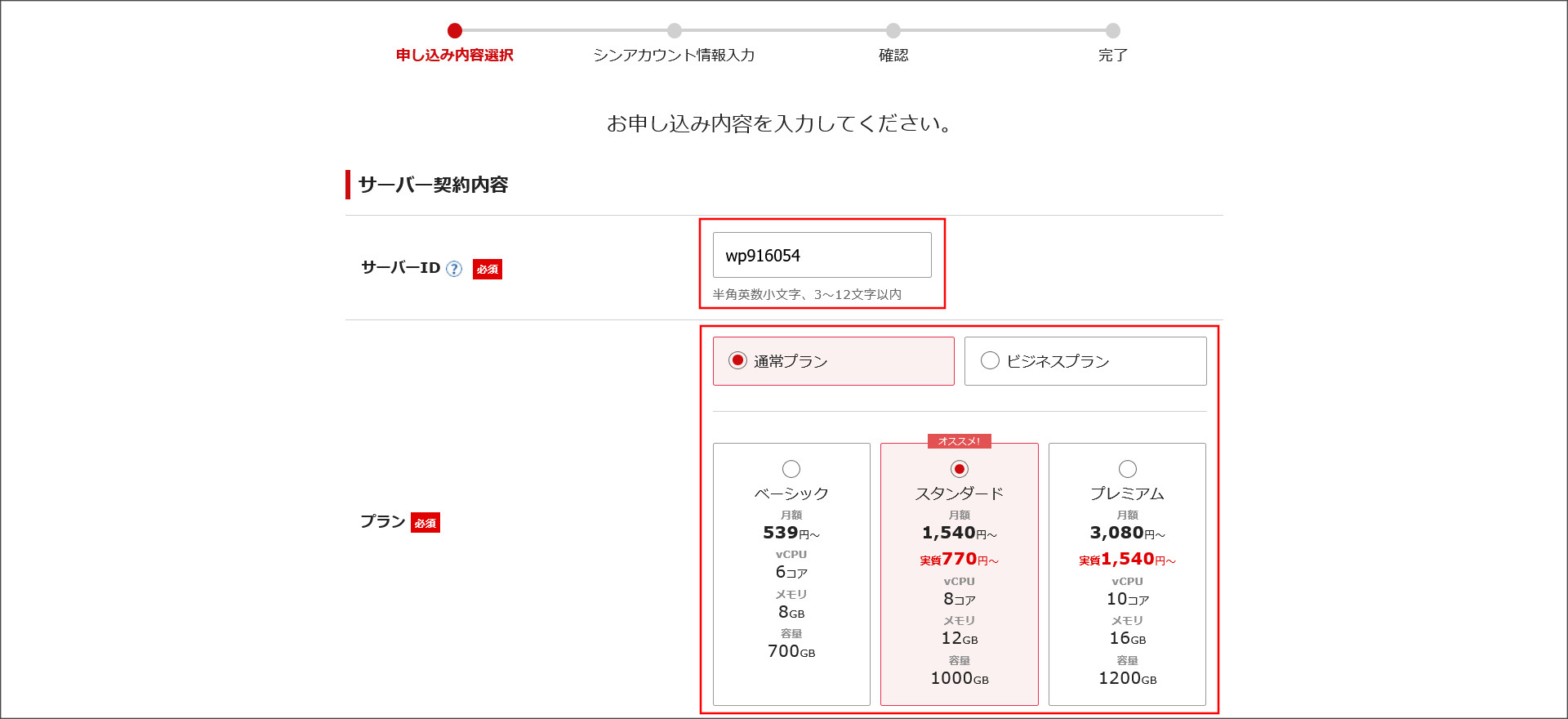Image resolution: width=1568 pixels, height=719 pixels.
Task: Click the 完了 step progress dot
Action: click(1112, 31)
